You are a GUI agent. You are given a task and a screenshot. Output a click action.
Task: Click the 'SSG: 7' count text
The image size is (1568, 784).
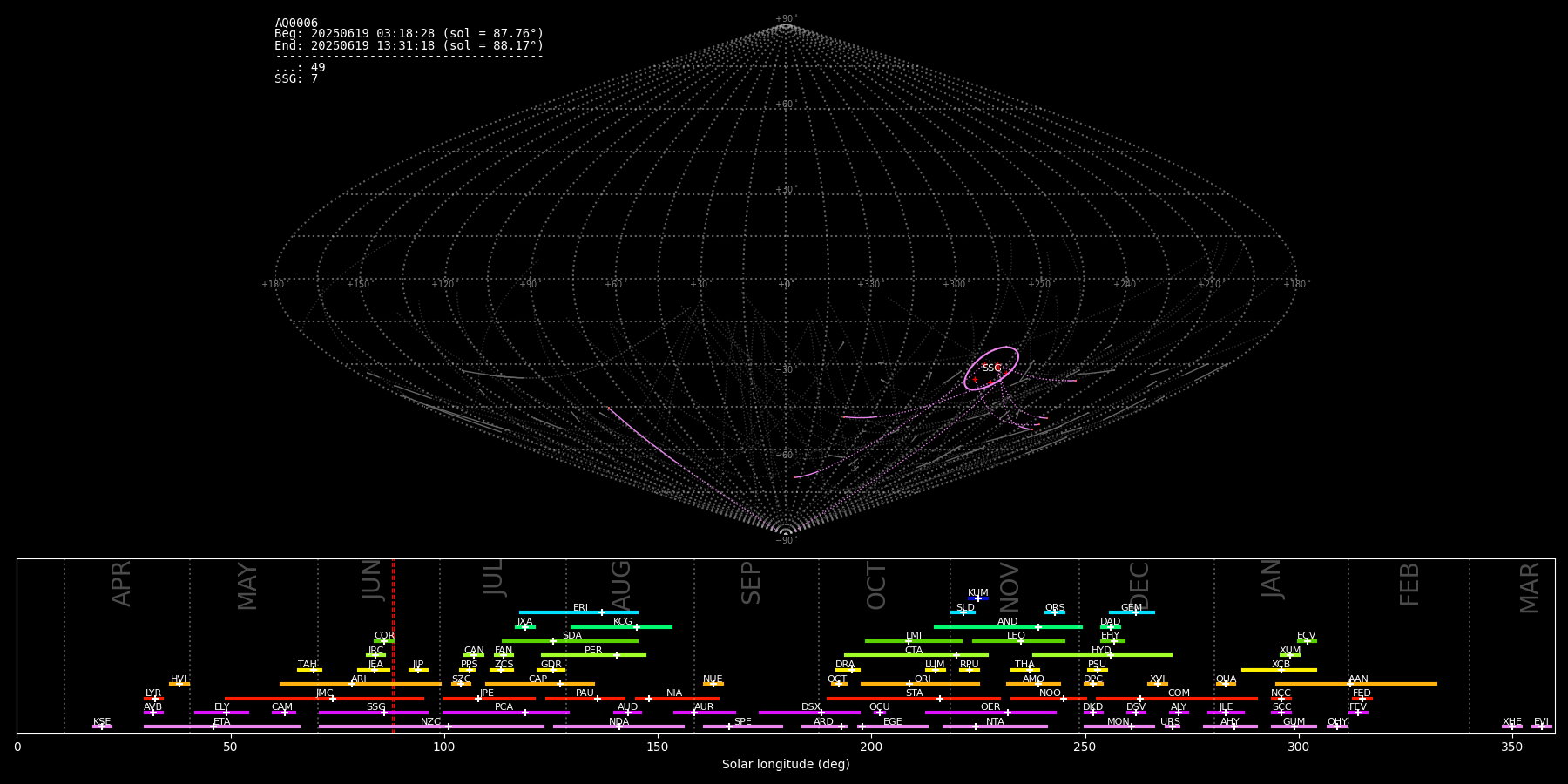(296, 78)
